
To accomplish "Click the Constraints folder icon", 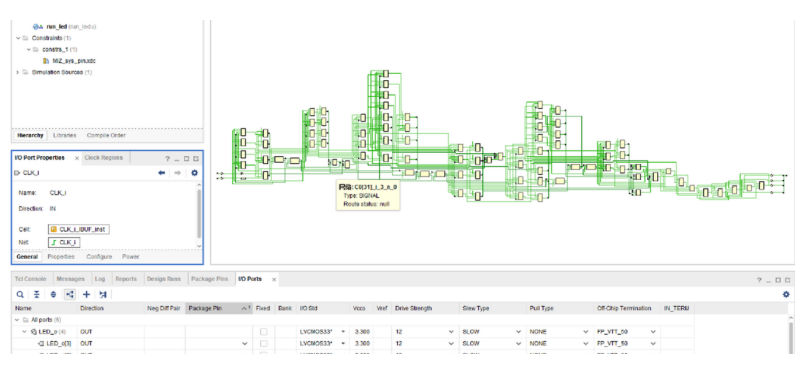I will (26, 38).
